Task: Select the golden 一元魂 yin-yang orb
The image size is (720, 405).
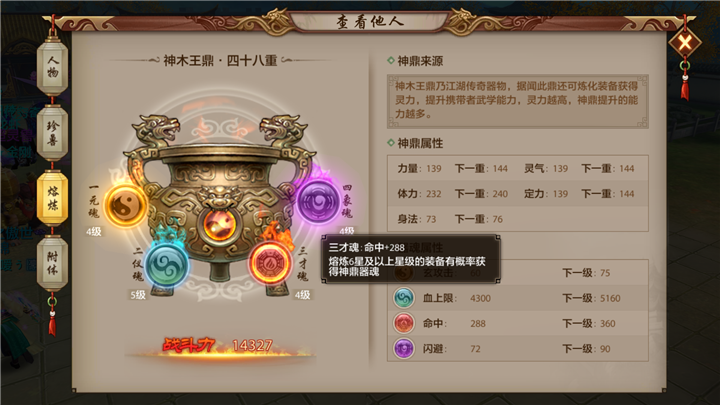Action: (x=125, y=206)
